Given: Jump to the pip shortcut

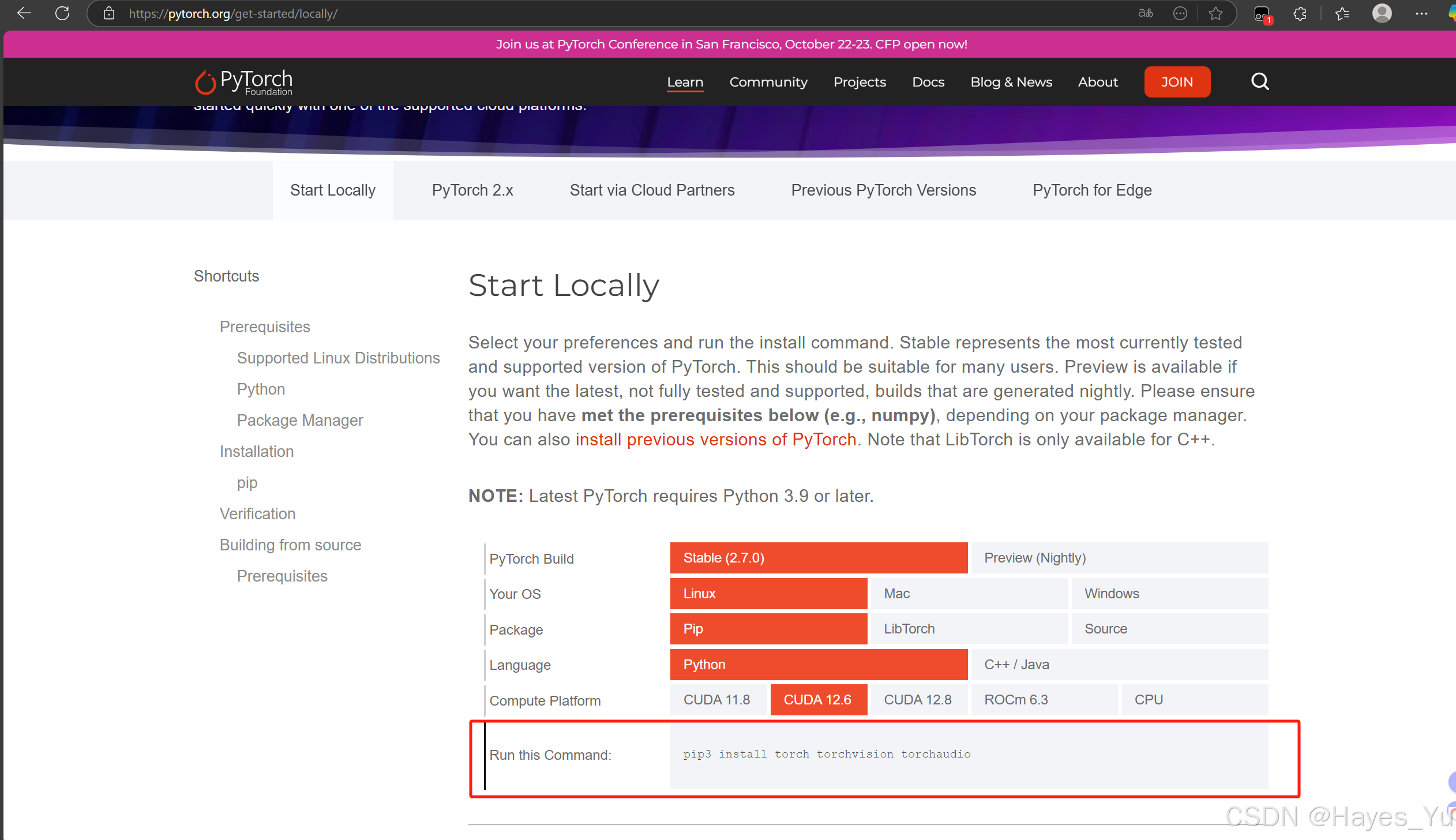Looking at the screenshot, I should click(247, 482).
